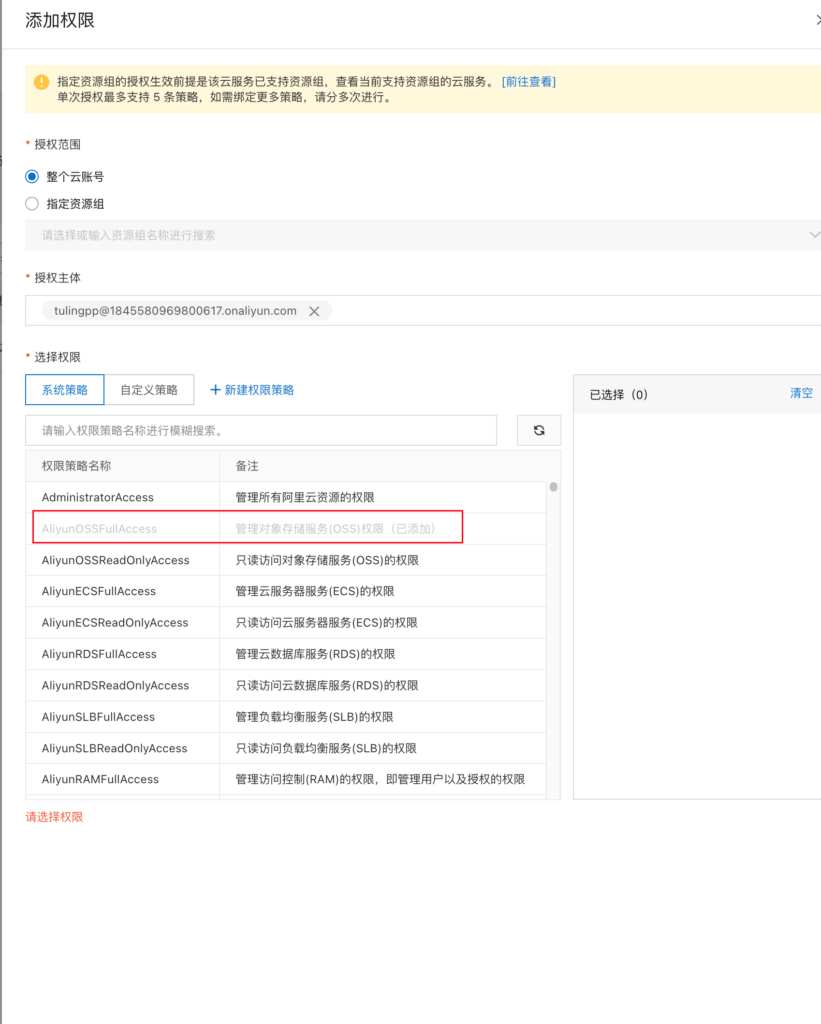
Task: Switch to the system policy tab
Action: pos(65,390)
